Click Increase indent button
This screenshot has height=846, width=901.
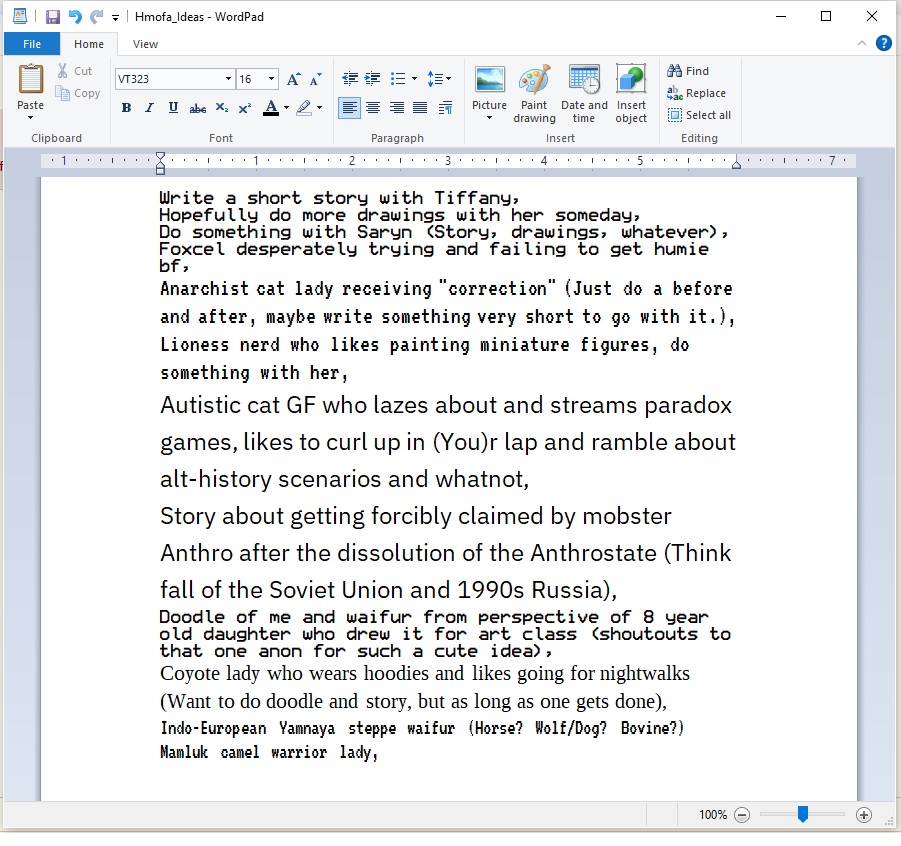pos(372,79)
